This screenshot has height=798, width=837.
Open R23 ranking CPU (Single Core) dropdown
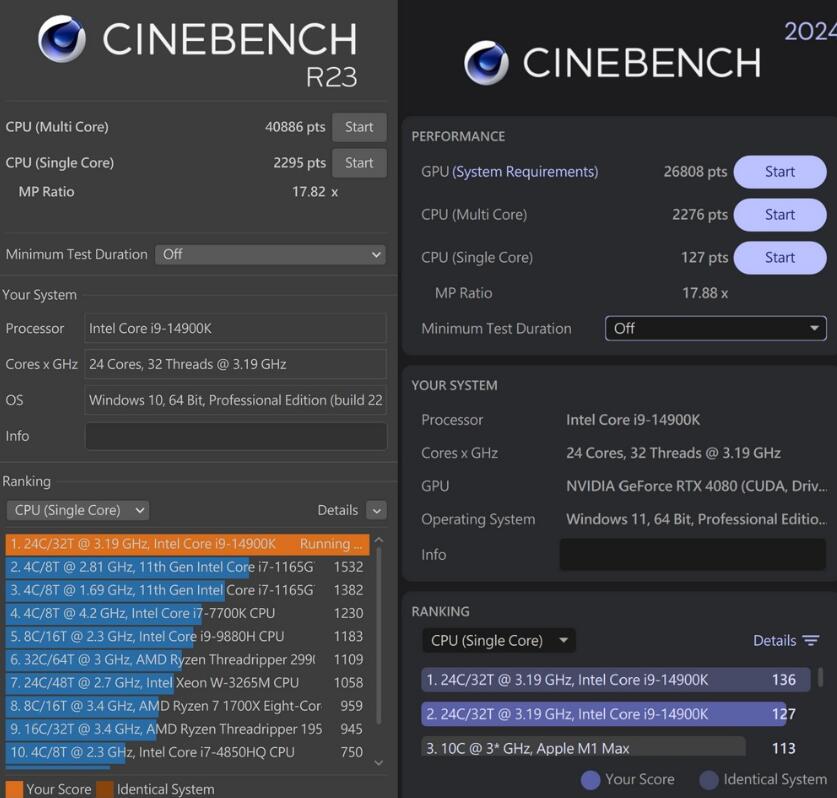[x=78, y=510]
